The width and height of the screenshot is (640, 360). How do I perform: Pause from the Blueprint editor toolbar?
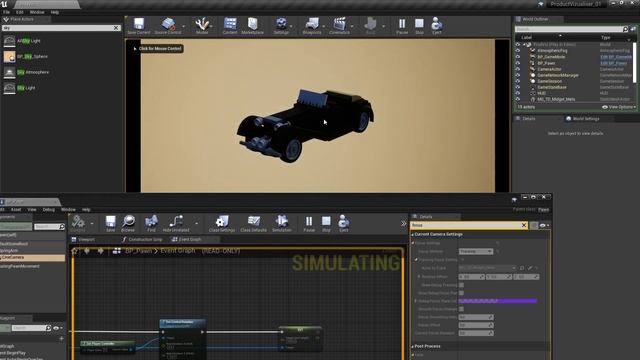coord(309,223)
